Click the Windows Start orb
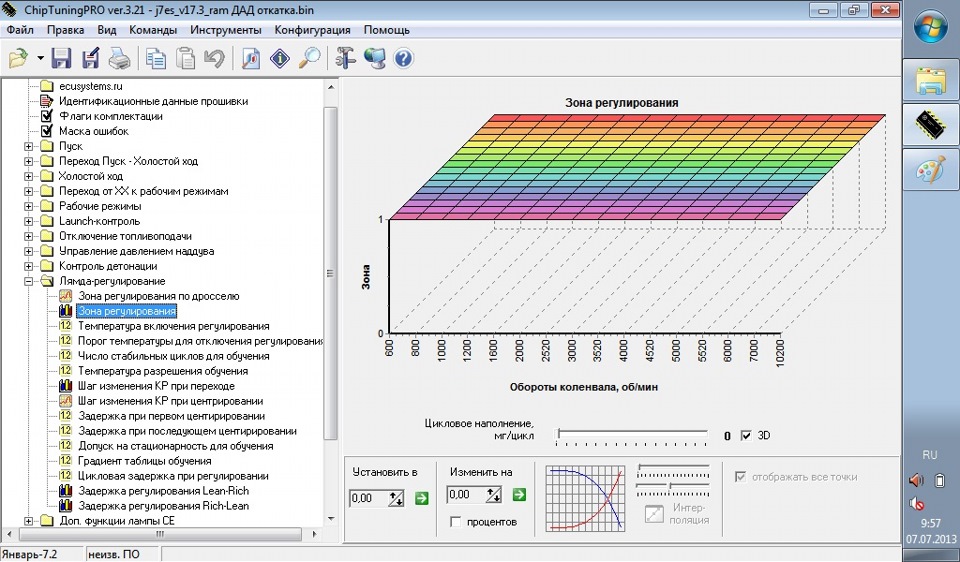This screenshot has width=960, height=562. 930,27
